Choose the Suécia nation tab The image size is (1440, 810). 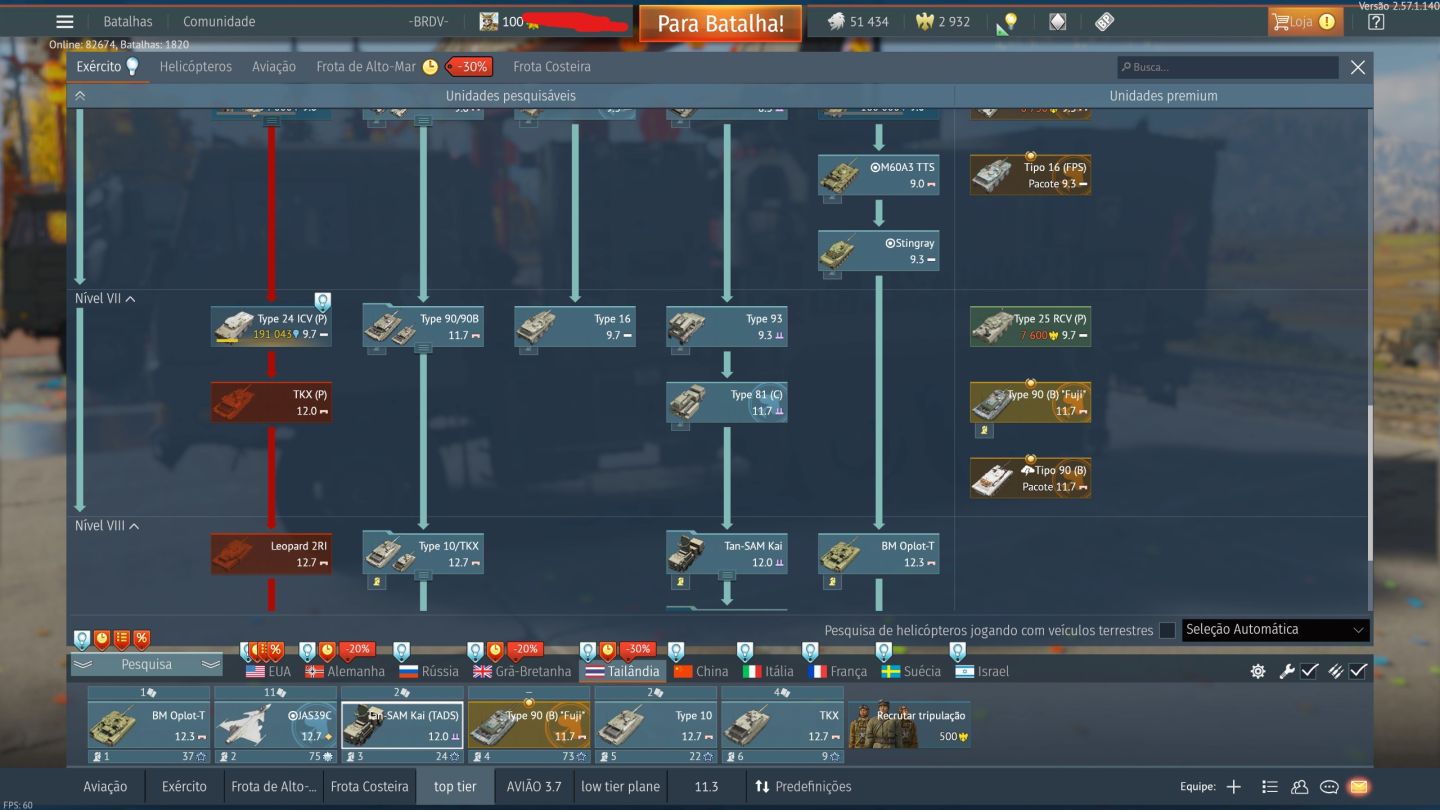911,671
